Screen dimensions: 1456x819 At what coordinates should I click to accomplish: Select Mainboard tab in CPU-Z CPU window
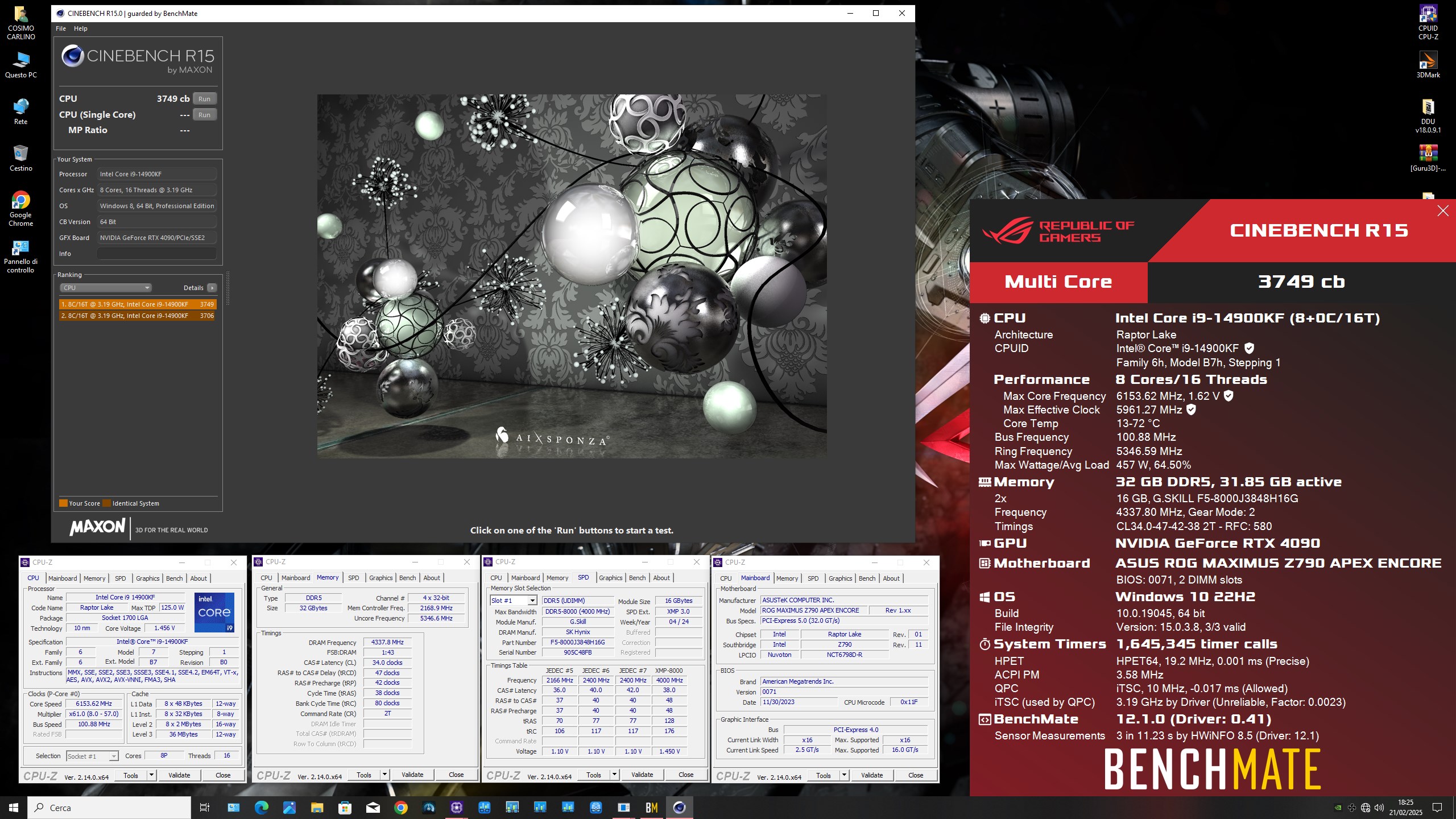pos(63,578)
